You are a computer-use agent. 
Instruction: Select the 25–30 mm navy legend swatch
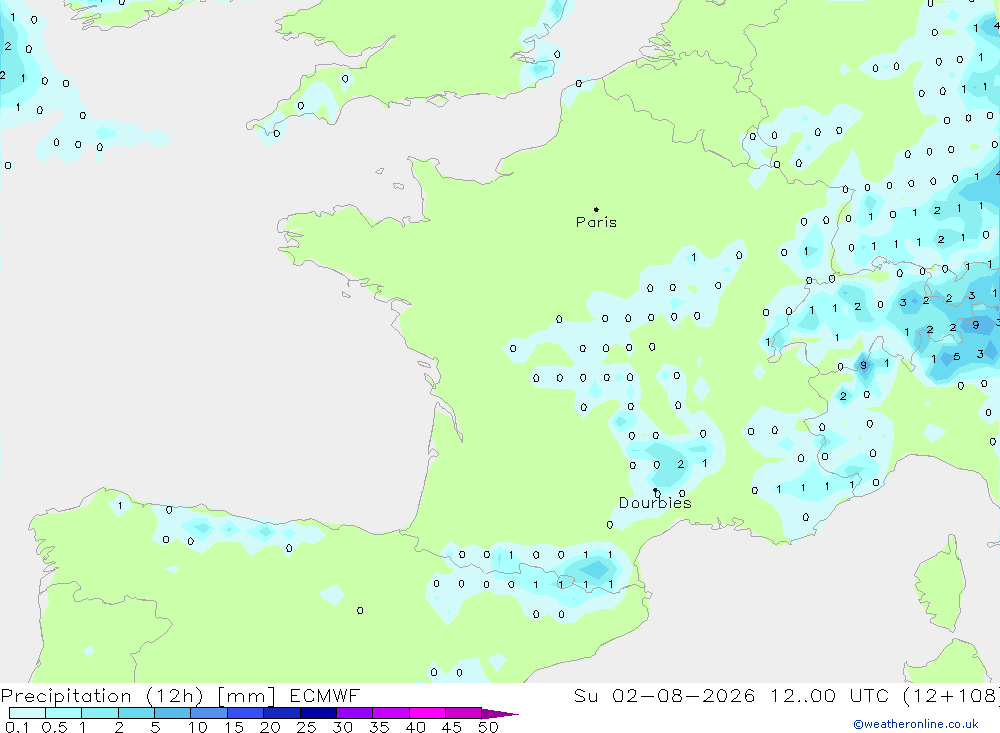[x=318, y=713]
